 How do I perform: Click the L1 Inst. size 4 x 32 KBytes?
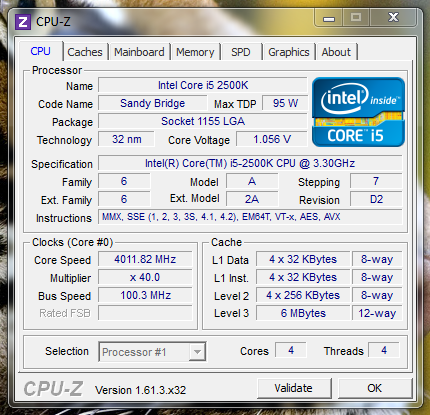(x=303, y=277)
